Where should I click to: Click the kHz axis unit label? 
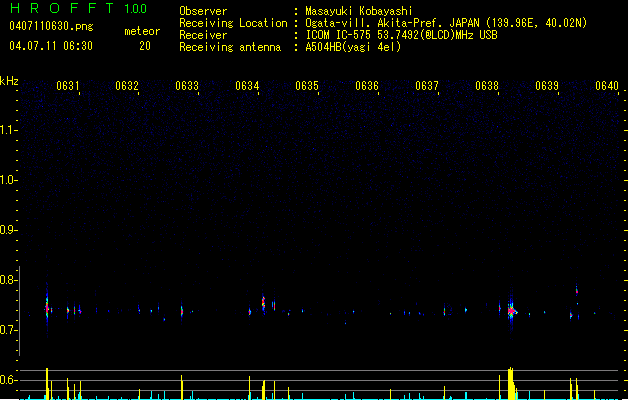(x=9, y=81)
